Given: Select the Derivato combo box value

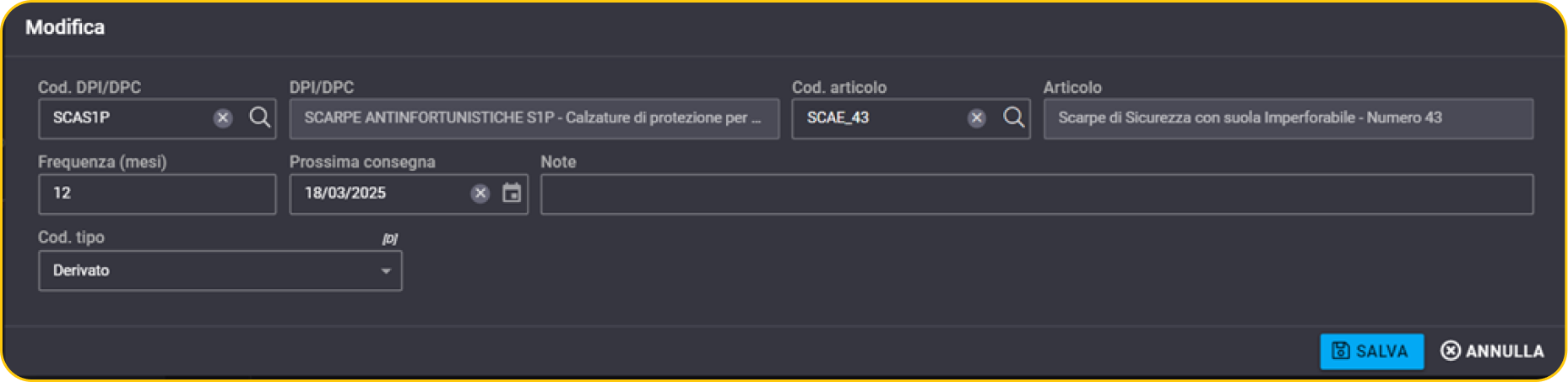Looking at the screenshot, I should 220,270.
